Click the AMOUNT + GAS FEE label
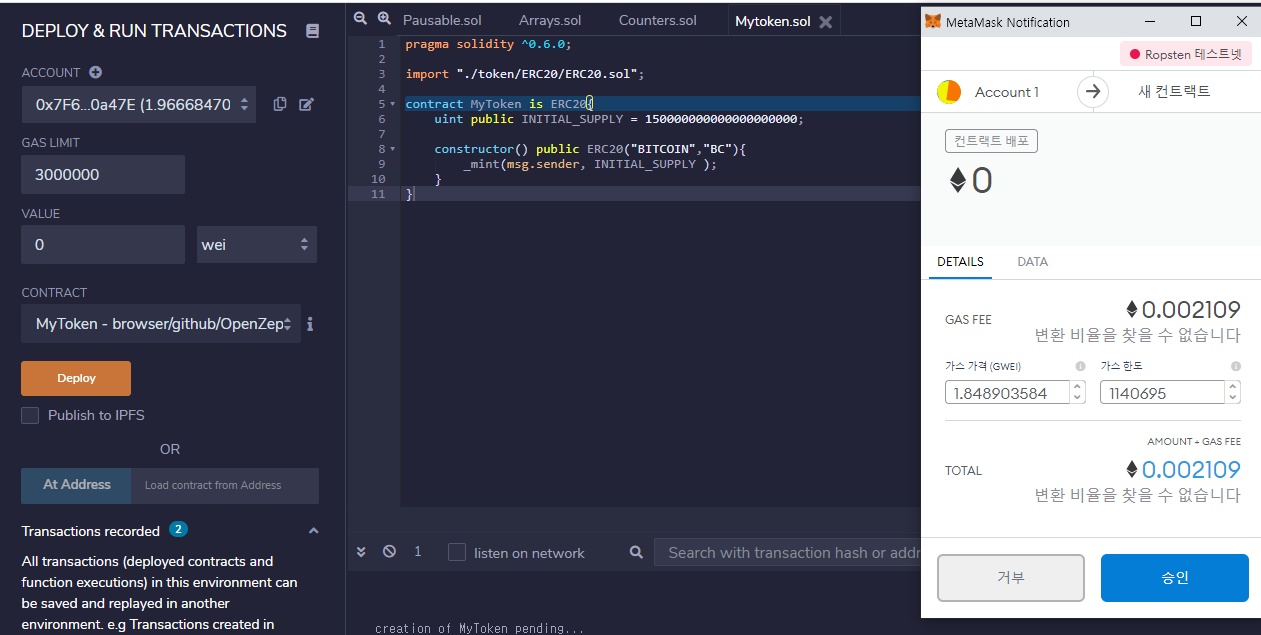 coord(1193,441)
